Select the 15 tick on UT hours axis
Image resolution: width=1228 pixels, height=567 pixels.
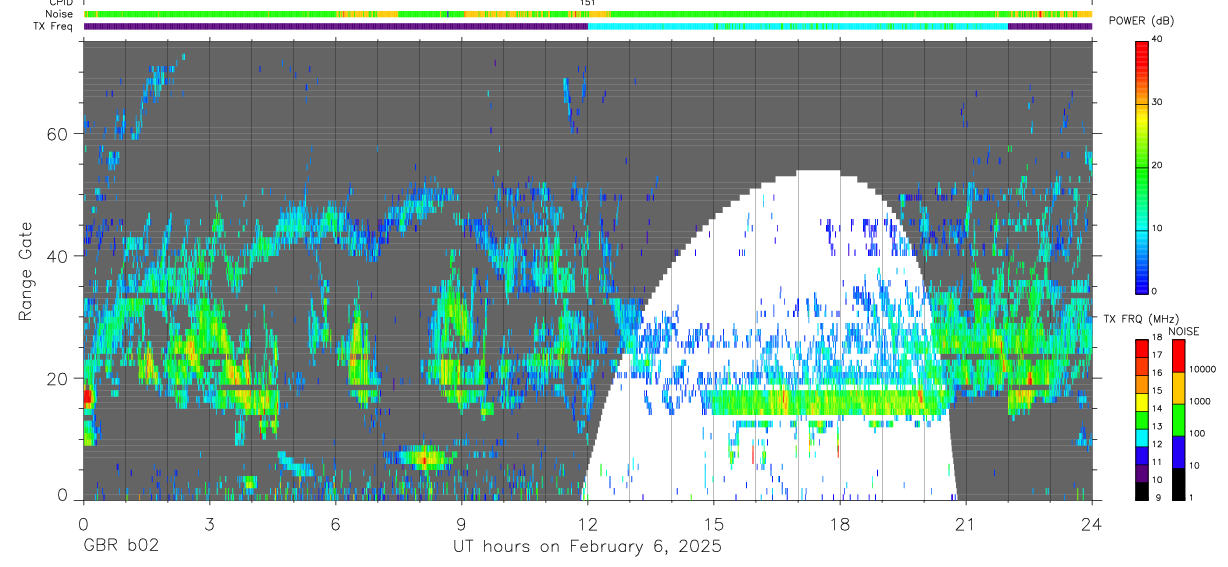click(714, 522)
